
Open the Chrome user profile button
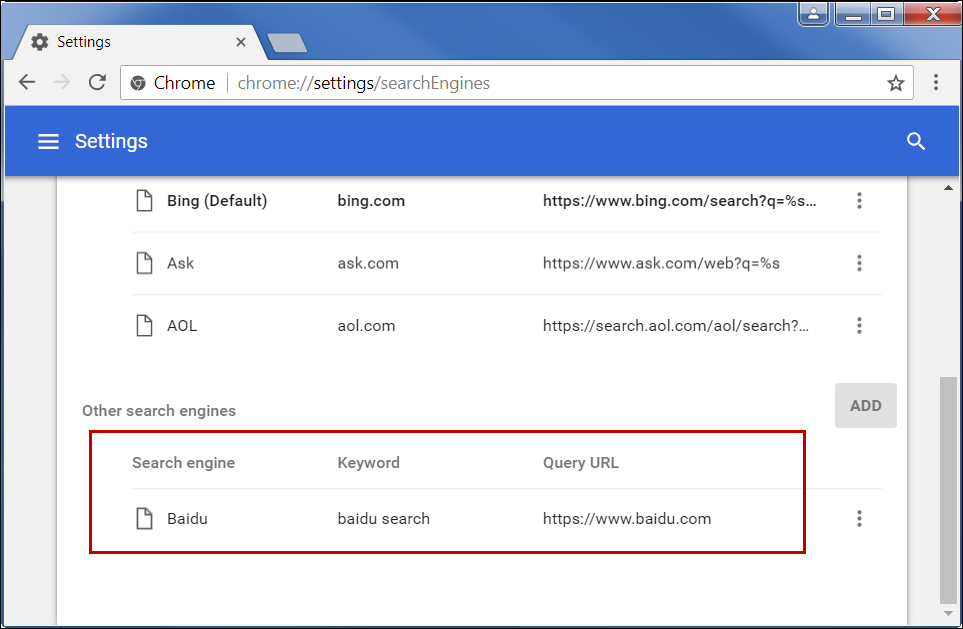point(814,14)
